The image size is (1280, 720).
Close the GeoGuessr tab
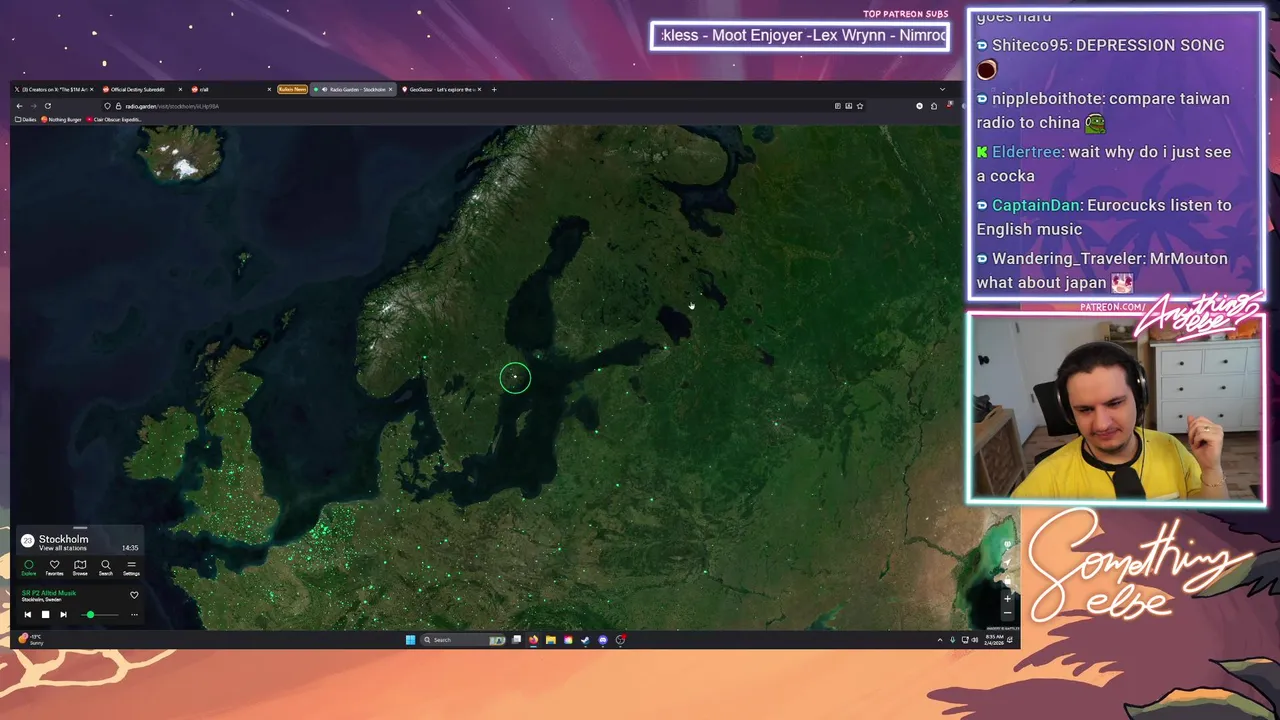click(x=479, y=89)
